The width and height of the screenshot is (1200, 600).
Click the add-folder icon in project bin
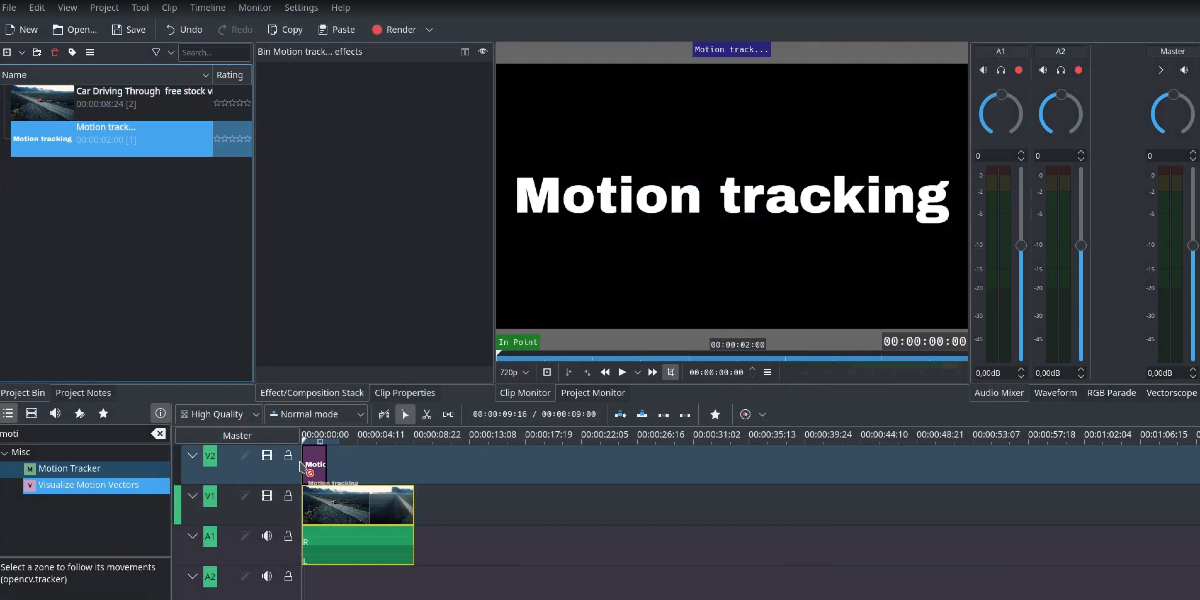(37, 52)
